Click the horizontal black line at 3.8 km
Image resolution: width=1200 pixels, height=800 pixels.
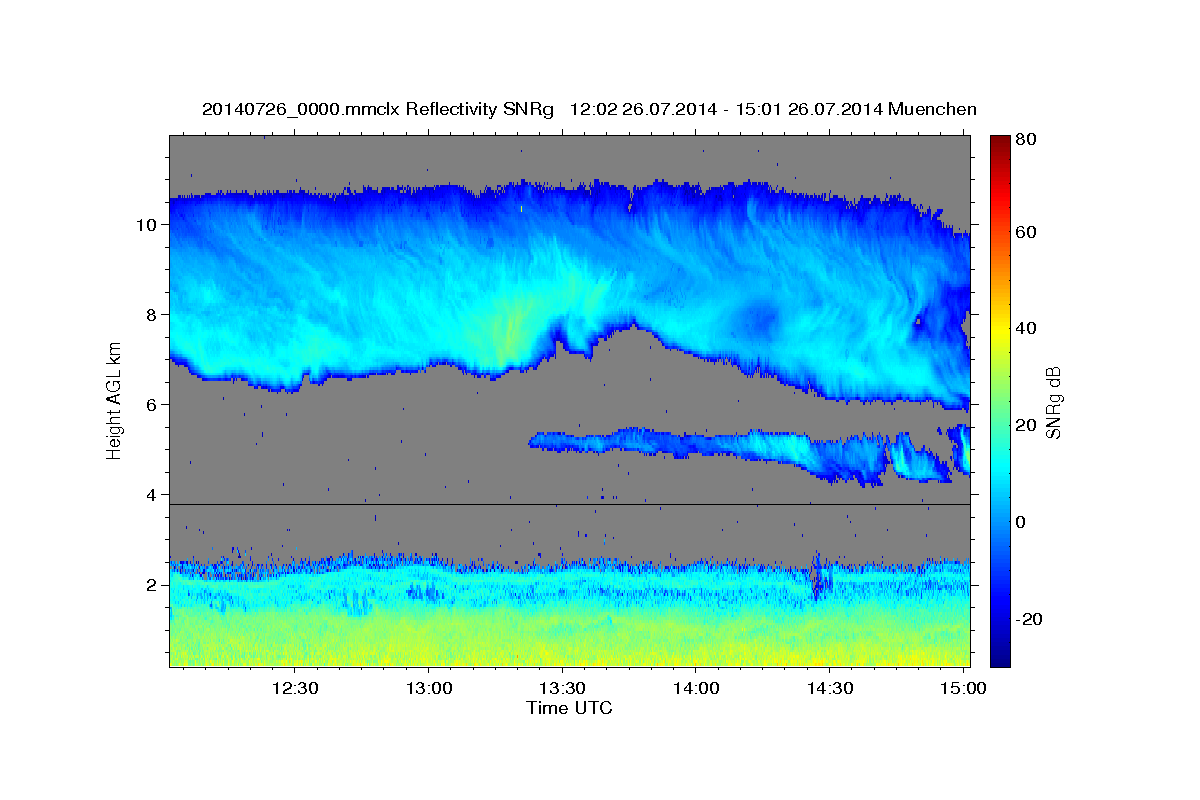click(569, 504)
